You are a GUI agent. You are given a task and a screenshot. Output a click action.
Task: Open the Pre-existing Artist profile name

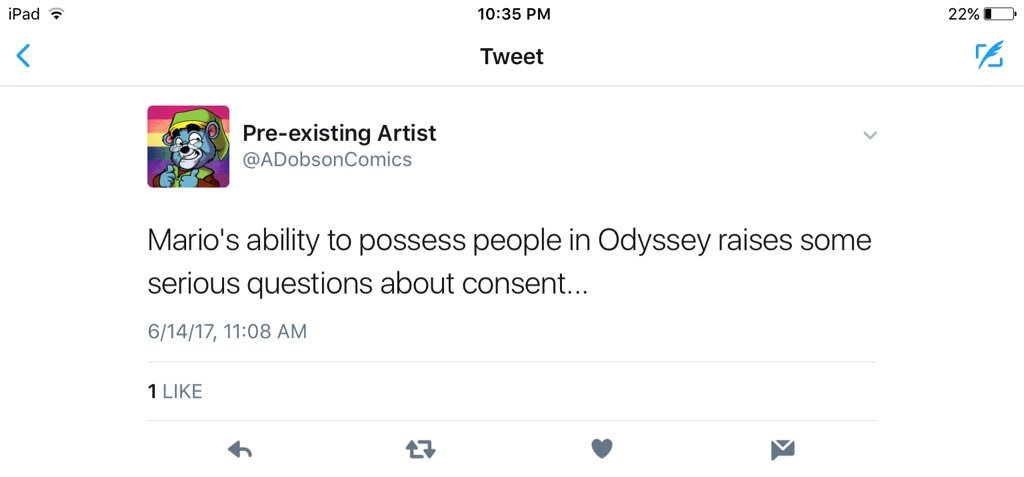pyautogui.click(x=340, y=133)
